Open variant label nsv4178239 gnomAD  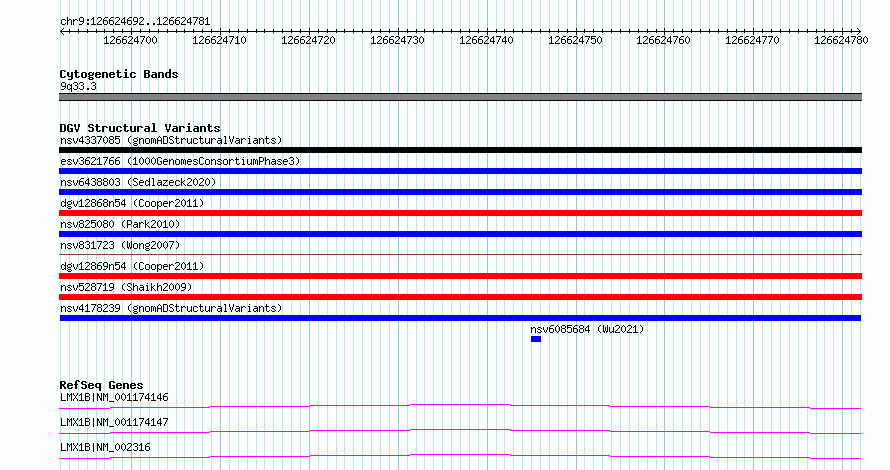click(171, 308)
